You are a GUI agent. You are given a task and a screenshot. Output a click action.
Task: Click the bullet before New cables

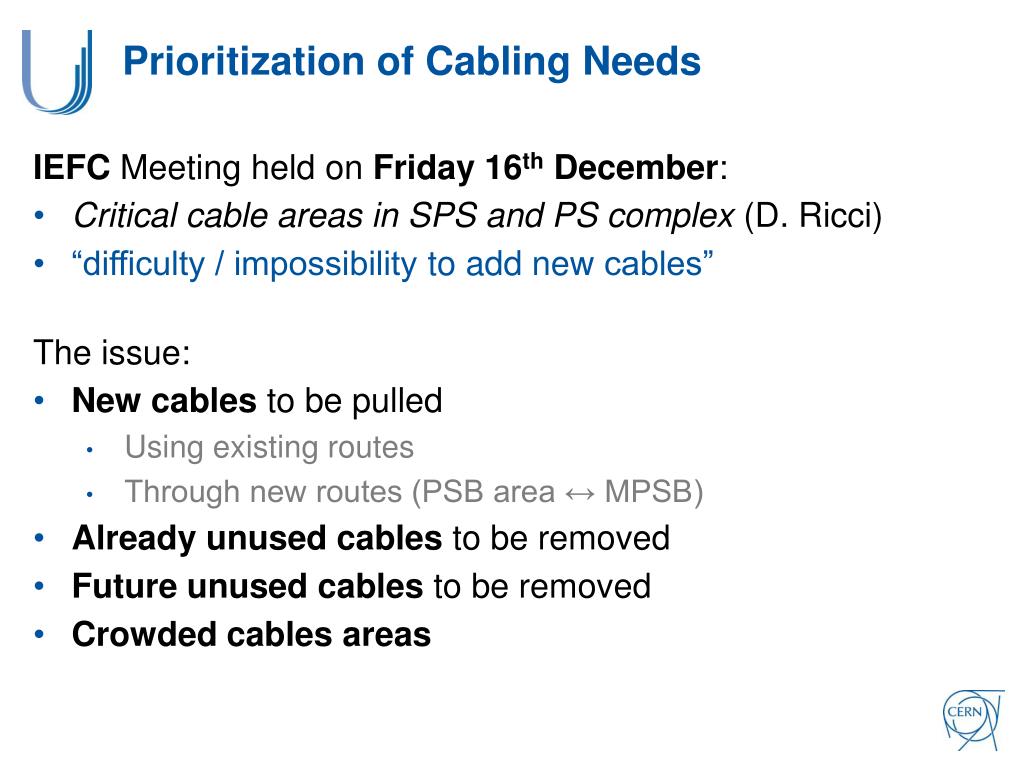(x=40, y=400)
